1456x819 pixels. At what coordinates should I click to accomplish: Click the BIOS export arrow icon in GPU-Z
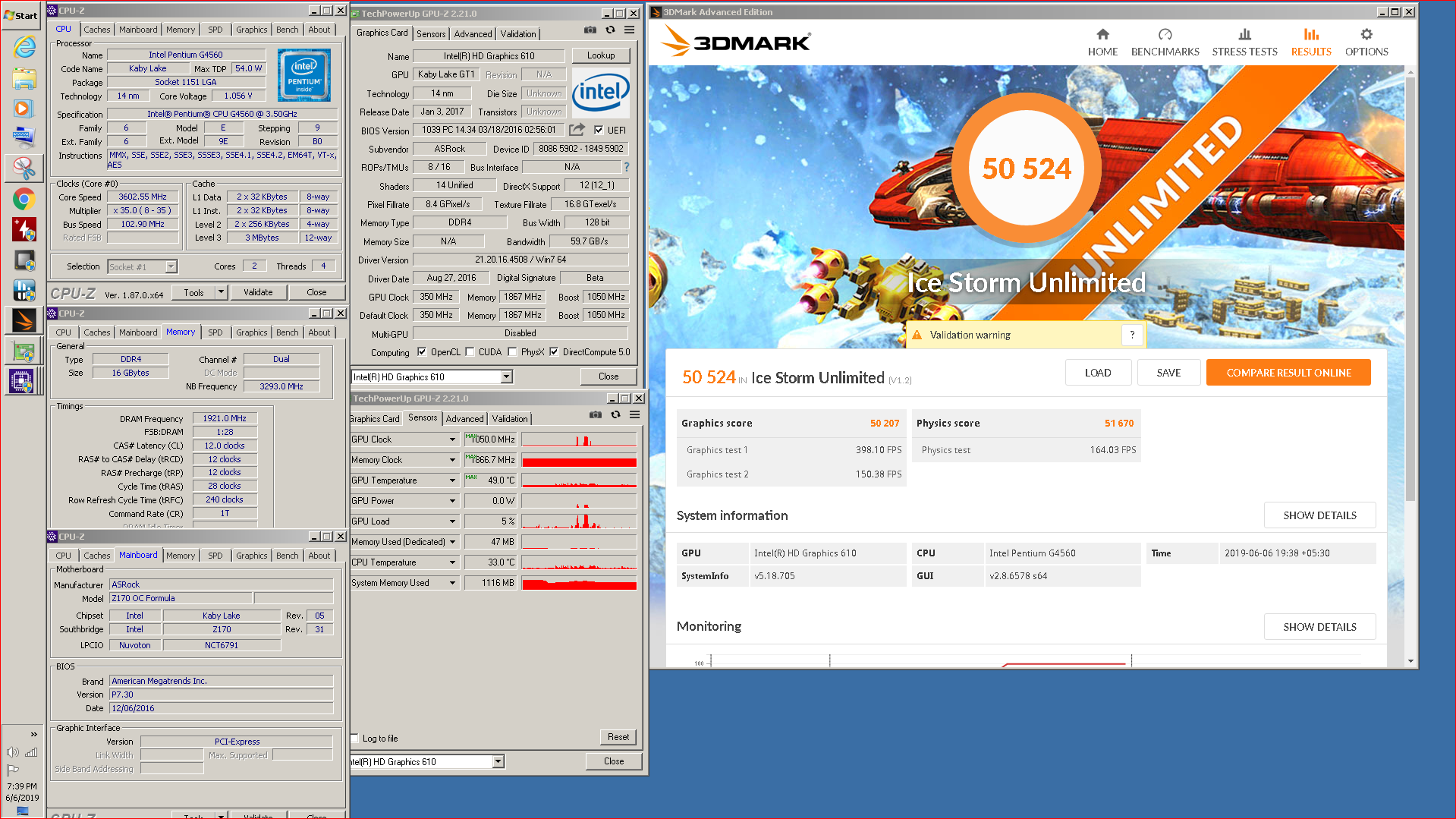click(x=577, y=130)
